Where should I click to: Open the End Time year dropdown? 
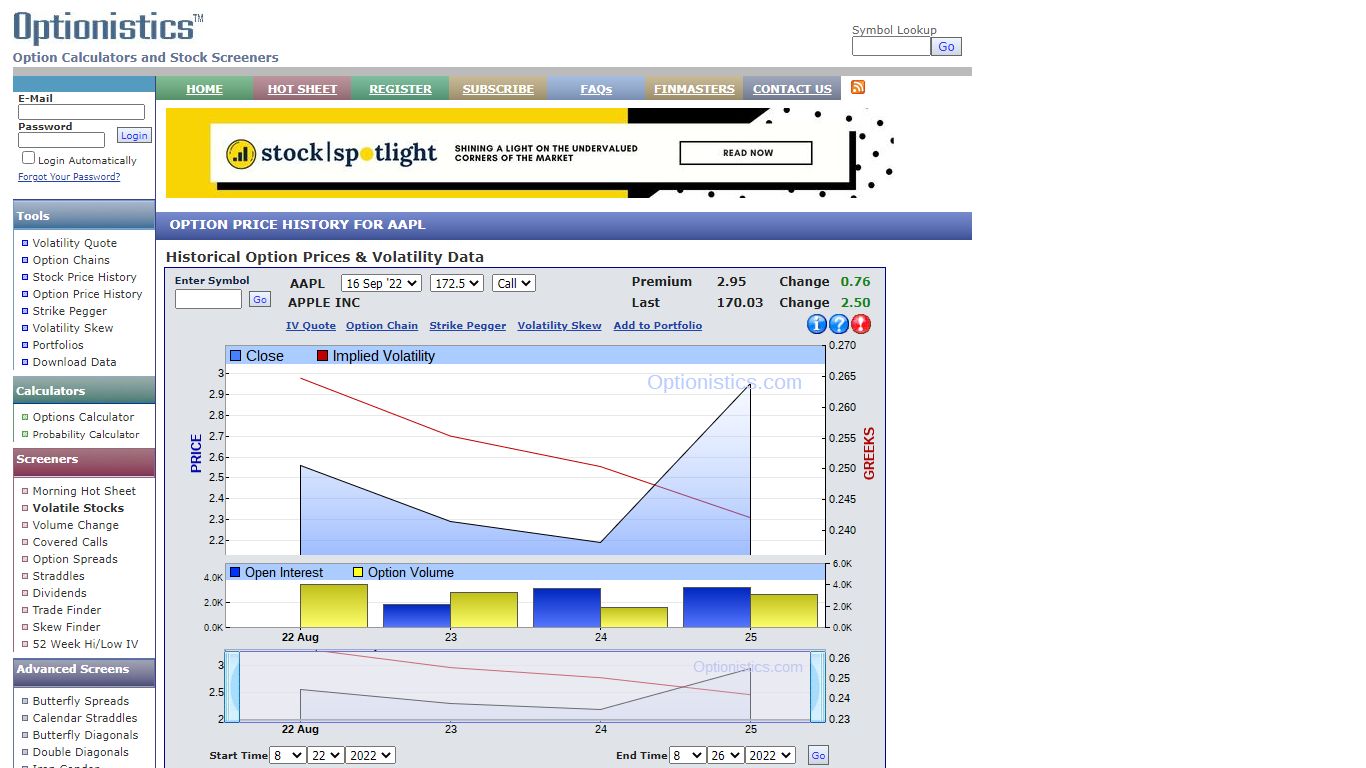770,755
